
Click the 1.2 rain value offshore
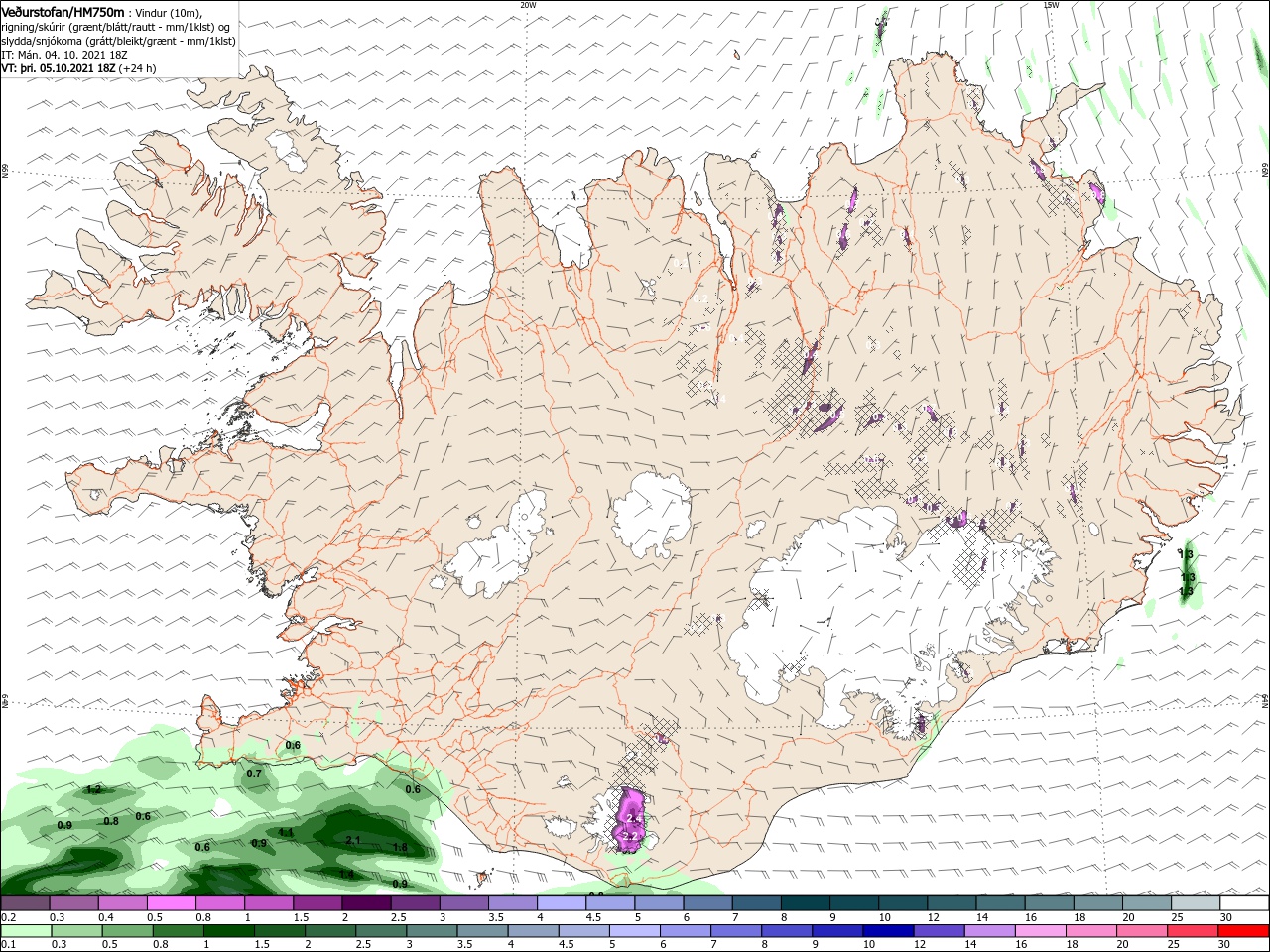click(x=94, y=790)
